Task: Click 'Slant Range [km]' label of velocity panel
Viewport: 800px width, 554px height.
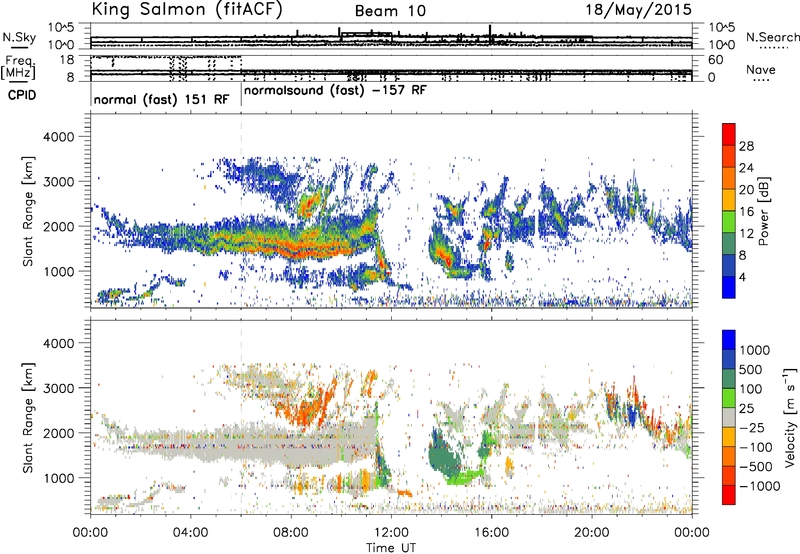Action: (28, 418)
